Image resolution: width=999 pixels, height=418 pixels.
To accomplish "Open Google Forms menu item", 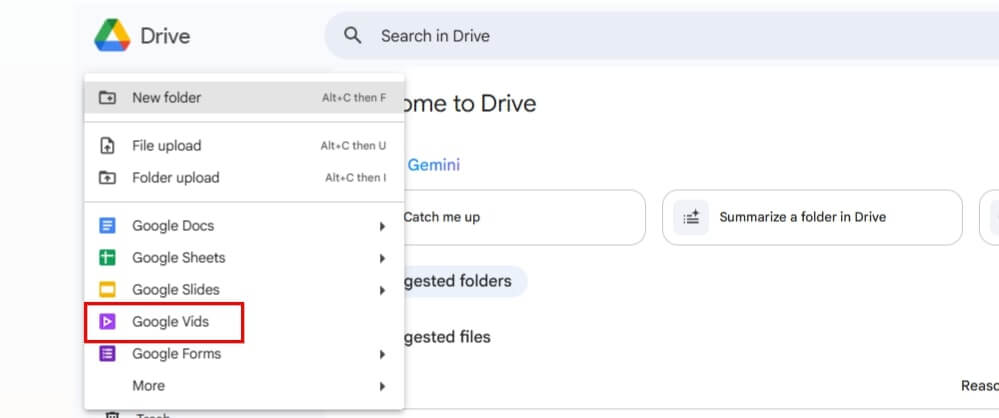I will pyautogui.click(x=244, y=354).
